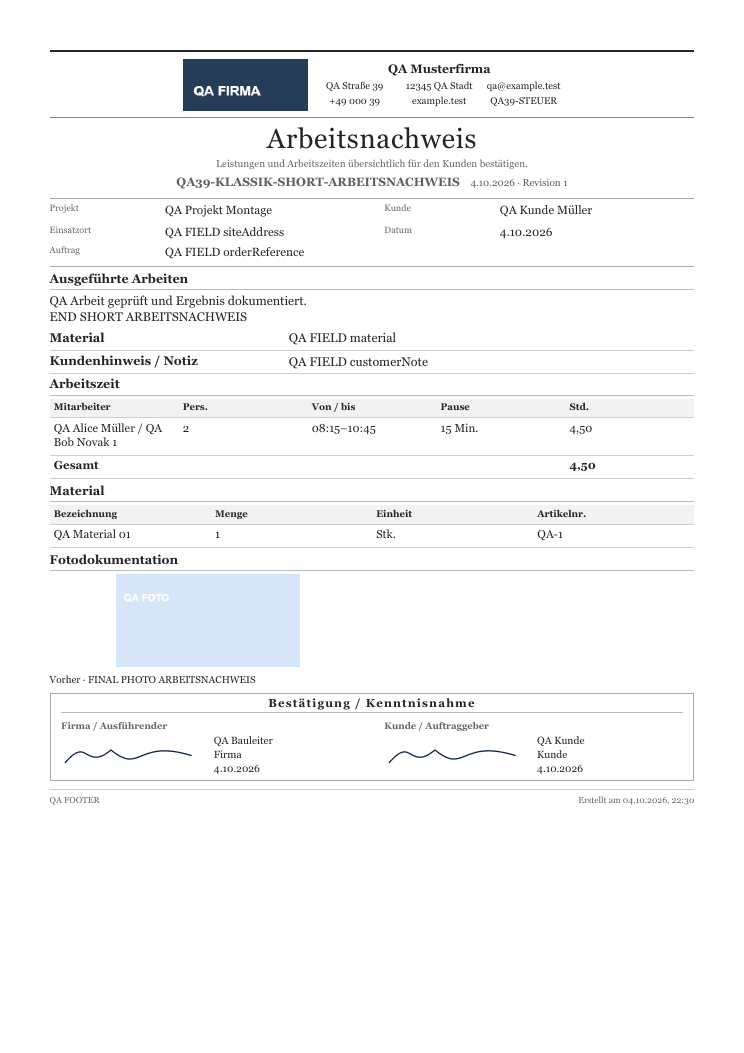Click the Einheit column header
Viewport: 744px width, 1053px height.
(x=393, y=514)
